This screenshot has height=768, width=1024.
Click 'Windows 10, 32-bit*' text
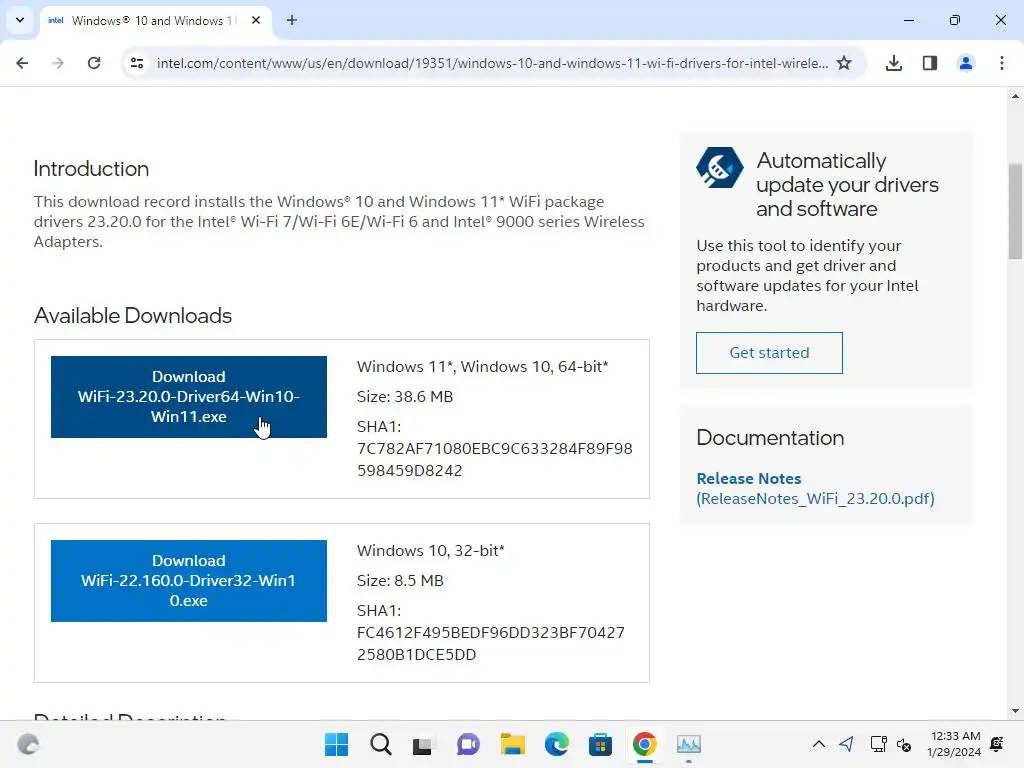(x=431, y=551)
